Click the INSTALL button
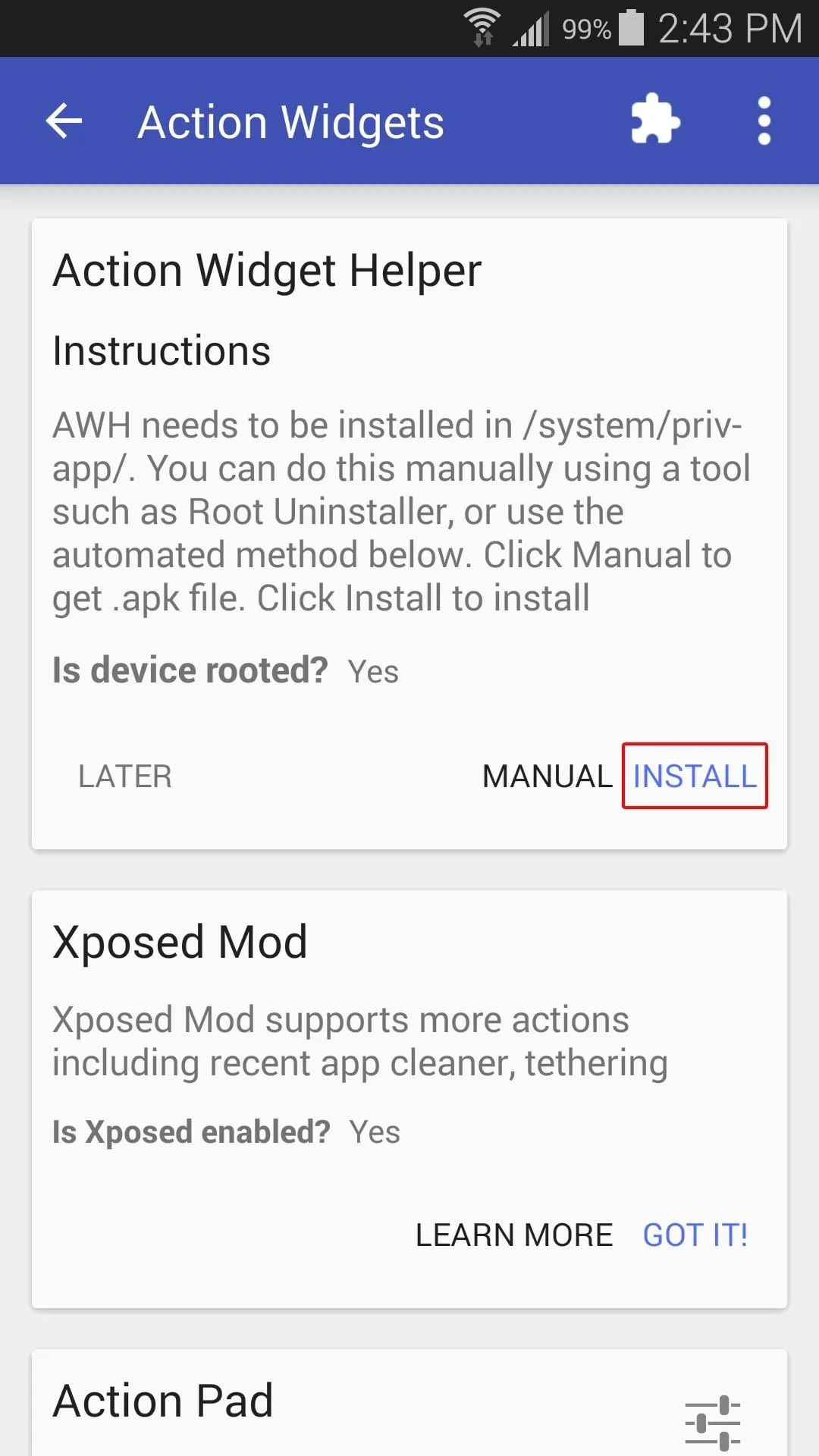Screen dimensions: 819x1456 click(x=695, y=776)
